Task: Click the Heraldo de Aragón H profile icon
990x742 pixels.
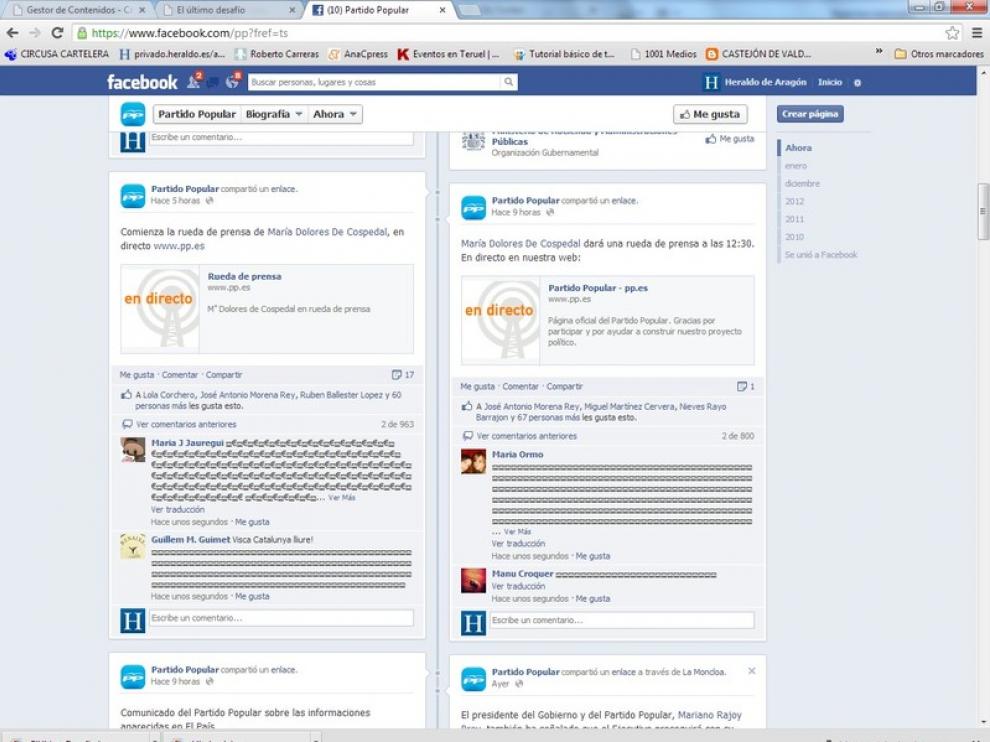Action: coord(712,82)
